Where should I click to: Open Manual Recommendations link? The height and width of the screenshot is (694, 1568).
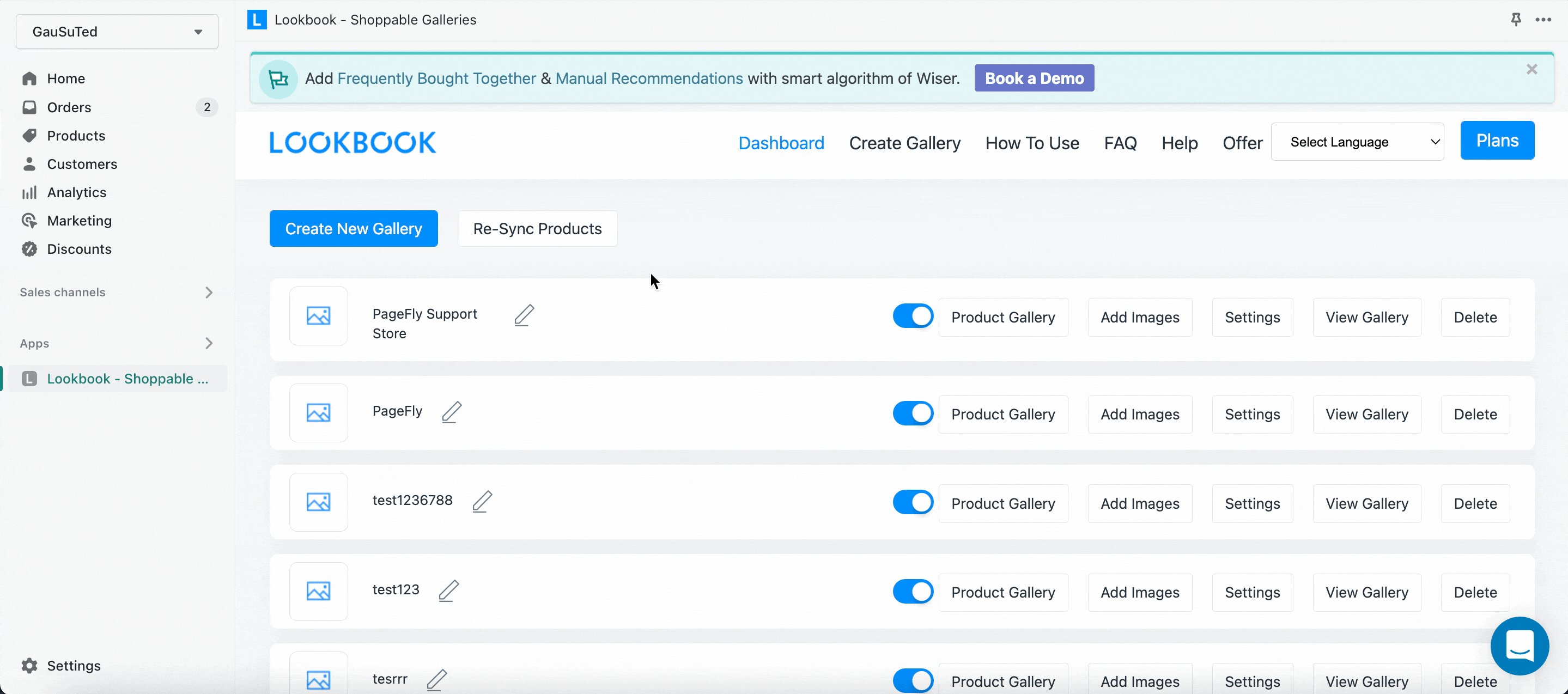[649, 78]
